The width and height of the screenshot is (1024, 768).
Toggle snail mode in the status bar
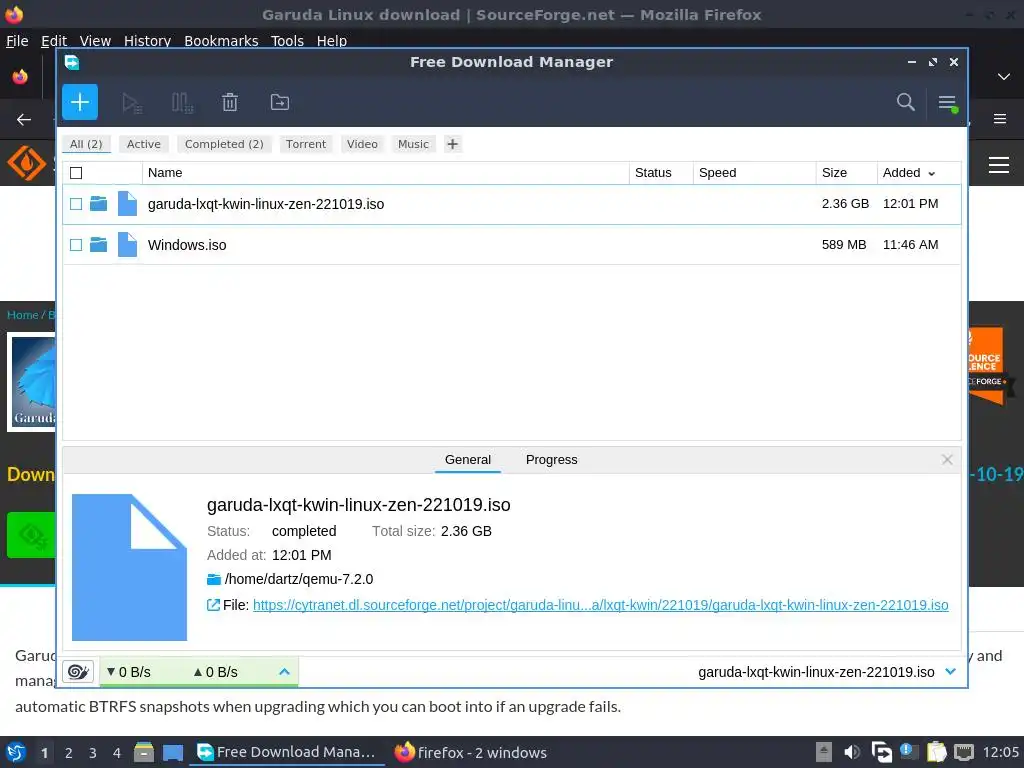click(x=78, y=671)
